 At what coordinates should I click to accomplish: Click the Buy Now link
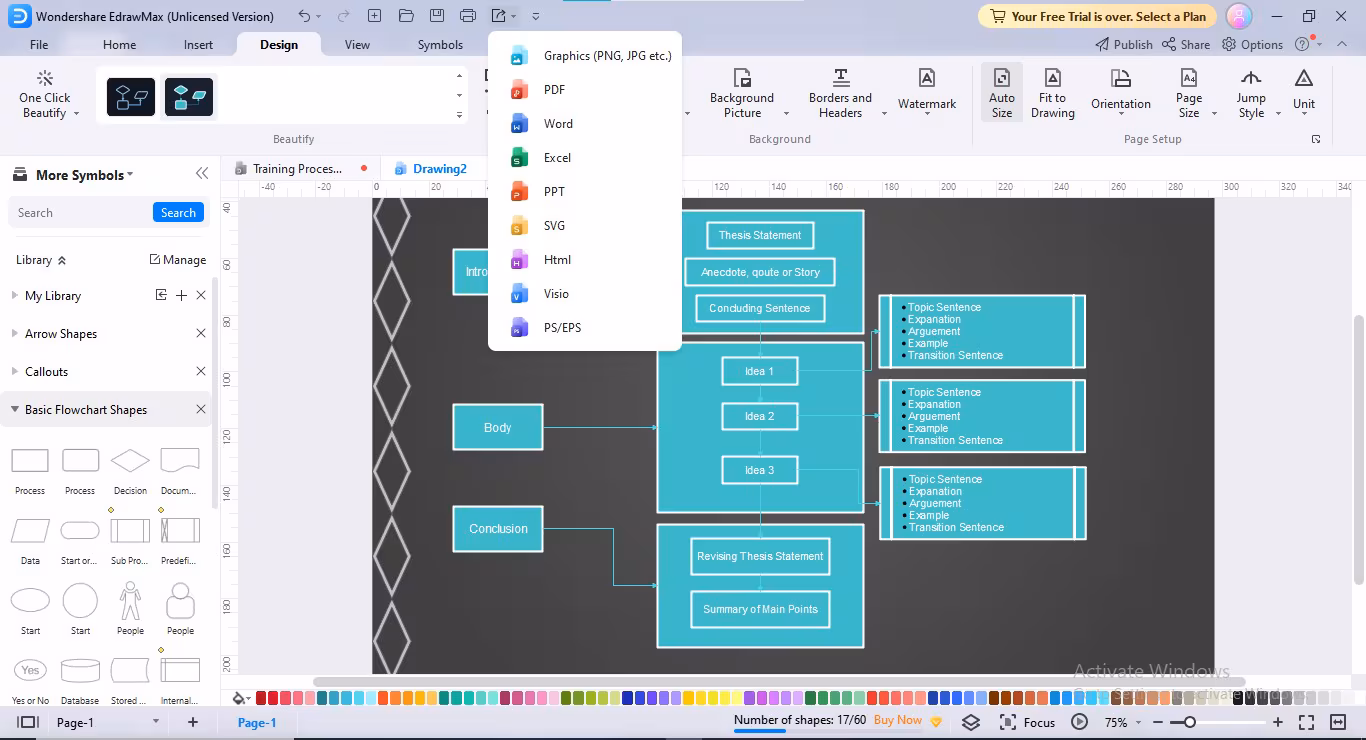[898, 720]
